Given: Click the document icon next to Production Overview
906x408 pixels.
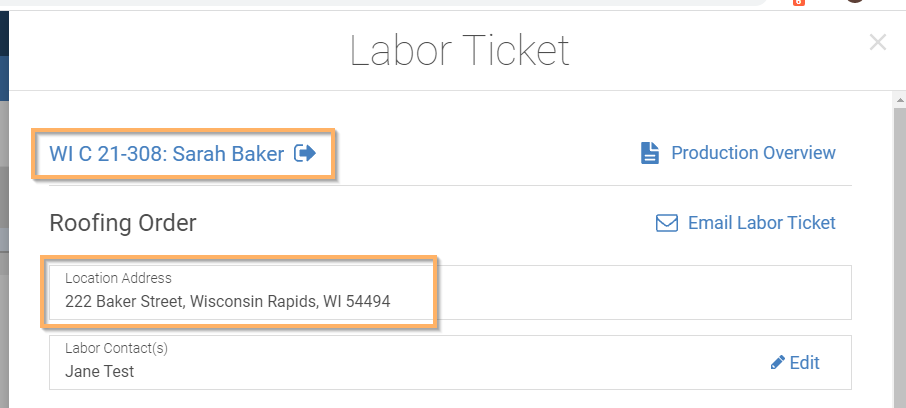Looking at the screenshot, I should coord(650,153).
